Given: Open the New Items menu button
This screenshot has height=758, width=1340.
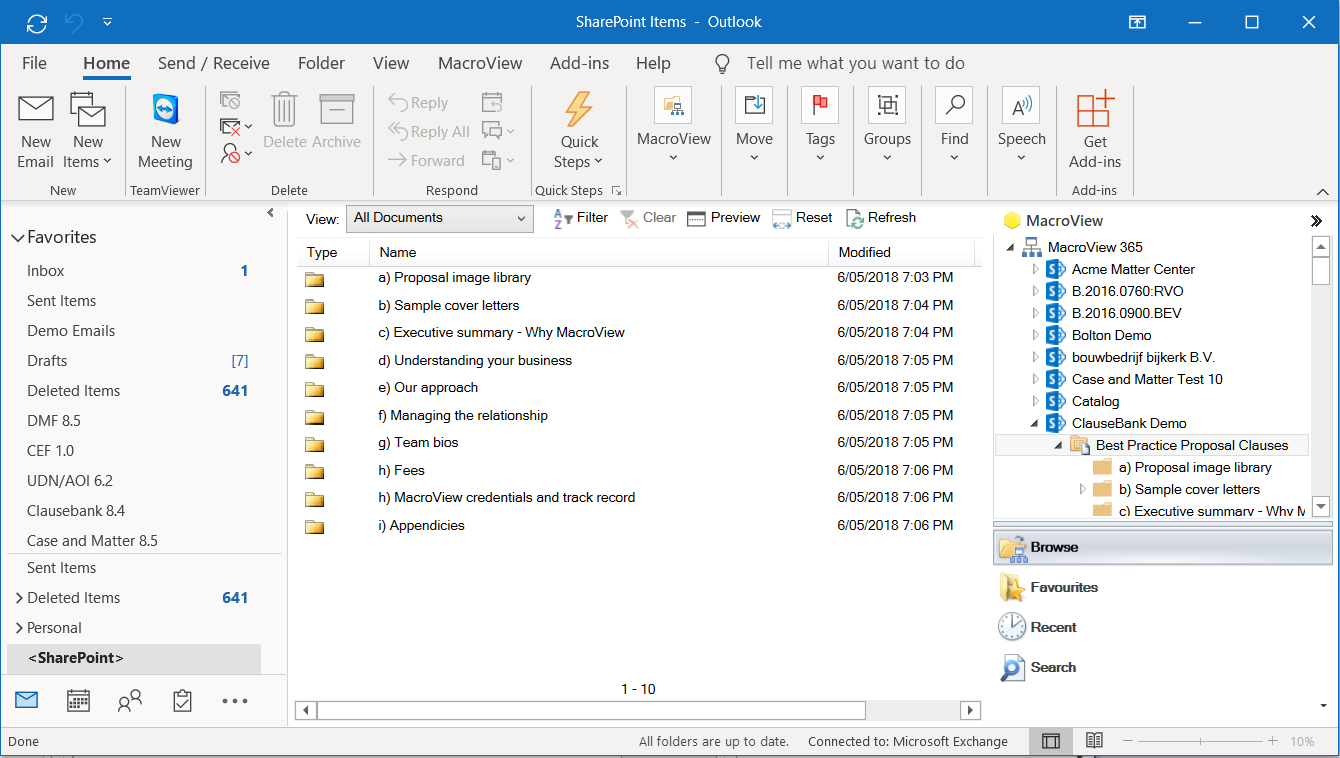Looking at the screenshot, I should click(x=88, y=131).
